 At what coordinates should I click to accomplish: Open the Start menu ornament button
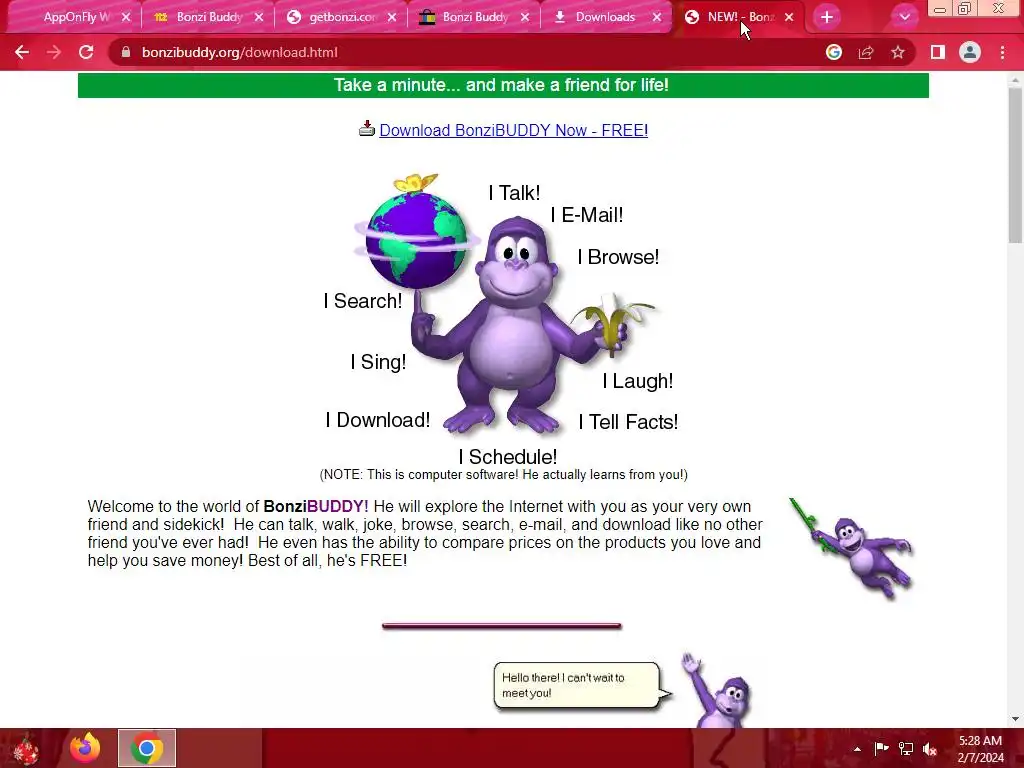(26, 748)
